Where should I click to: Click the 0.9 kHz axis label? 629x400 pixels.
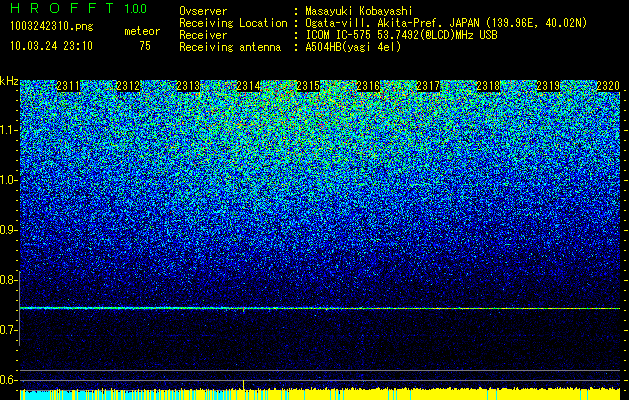[7, 230]
